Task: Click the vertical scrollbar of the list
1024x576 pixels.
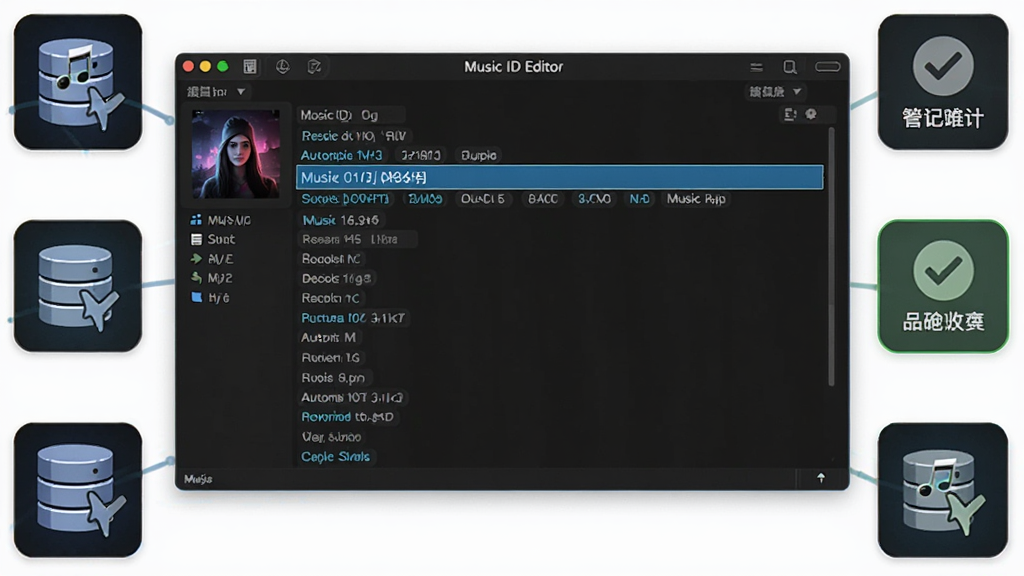Action: tap(831, 256)
